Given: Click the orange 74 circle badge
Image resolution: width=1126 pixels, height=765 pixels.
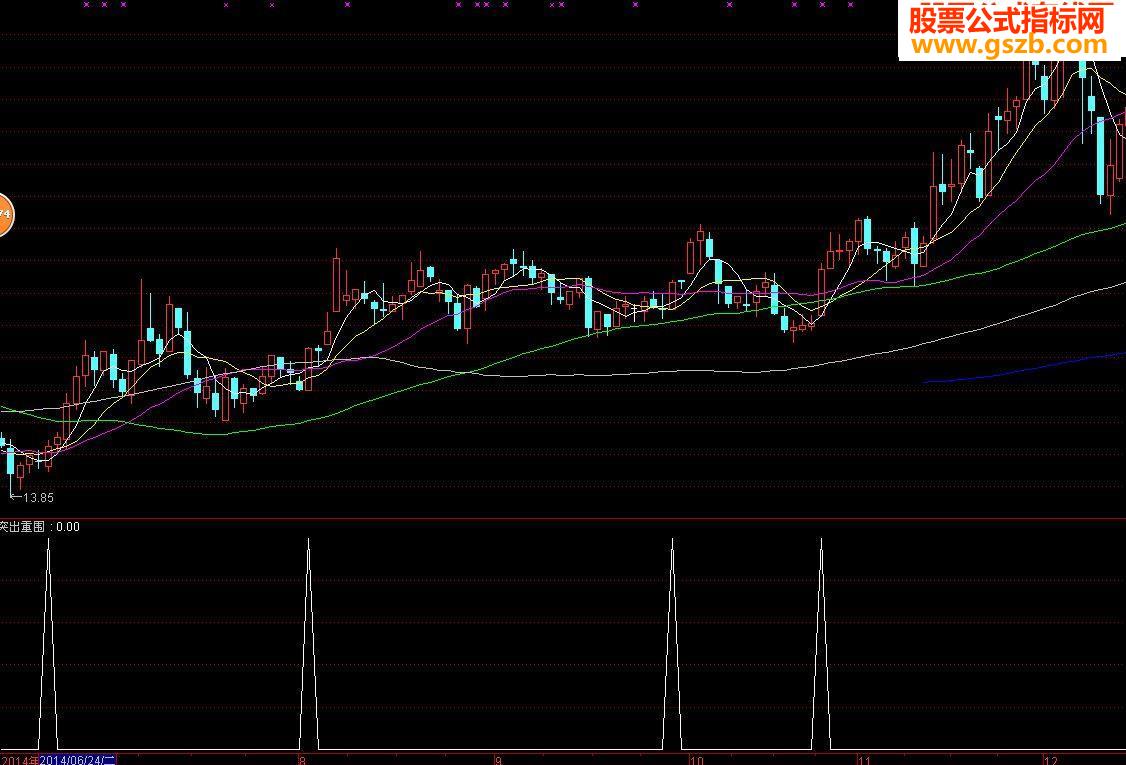Looking at the screenshot, I should pyautogui.click(x=5, y=214).
